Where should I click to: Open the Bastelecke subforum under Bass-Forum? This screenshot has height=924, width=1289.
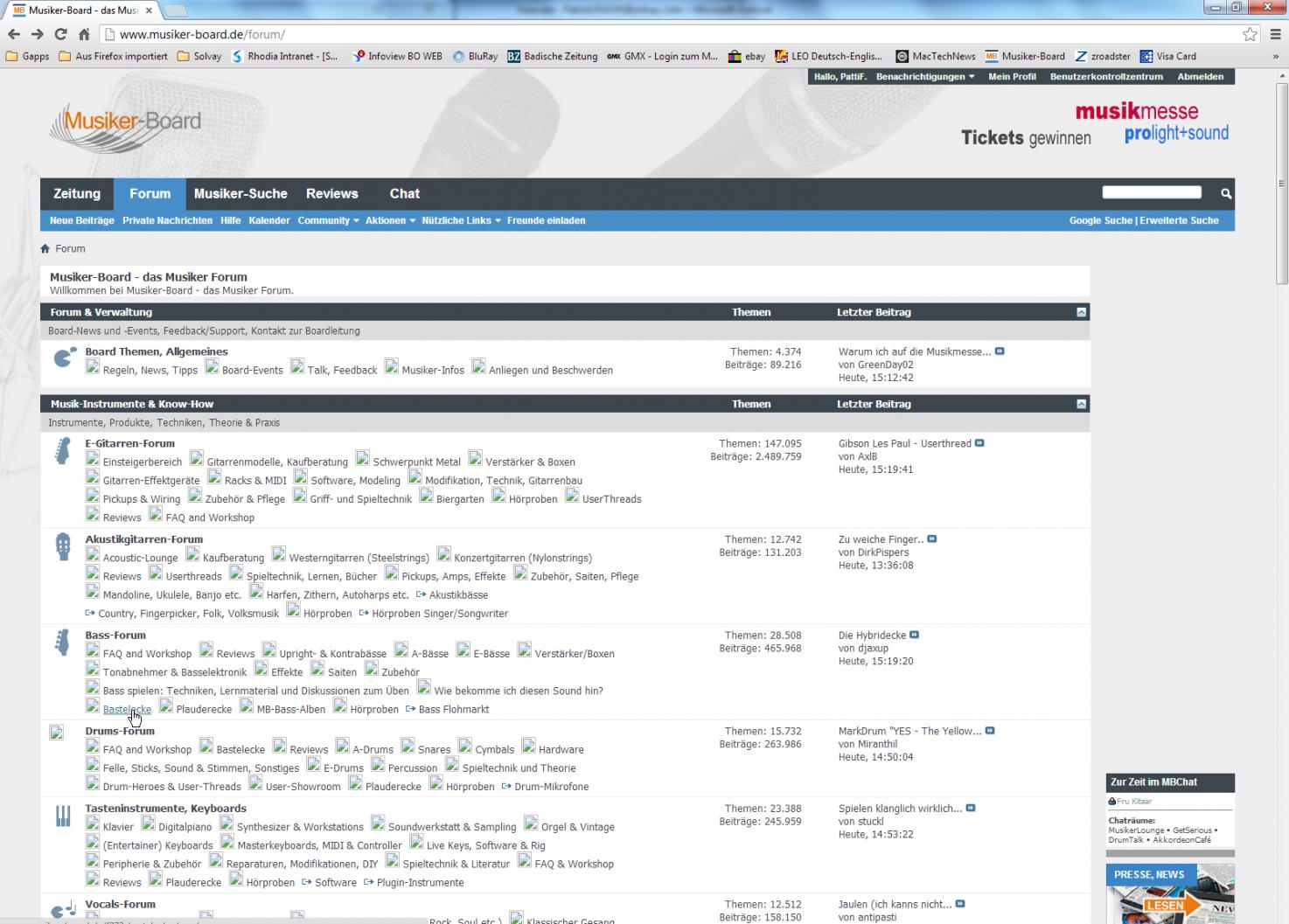127,709
